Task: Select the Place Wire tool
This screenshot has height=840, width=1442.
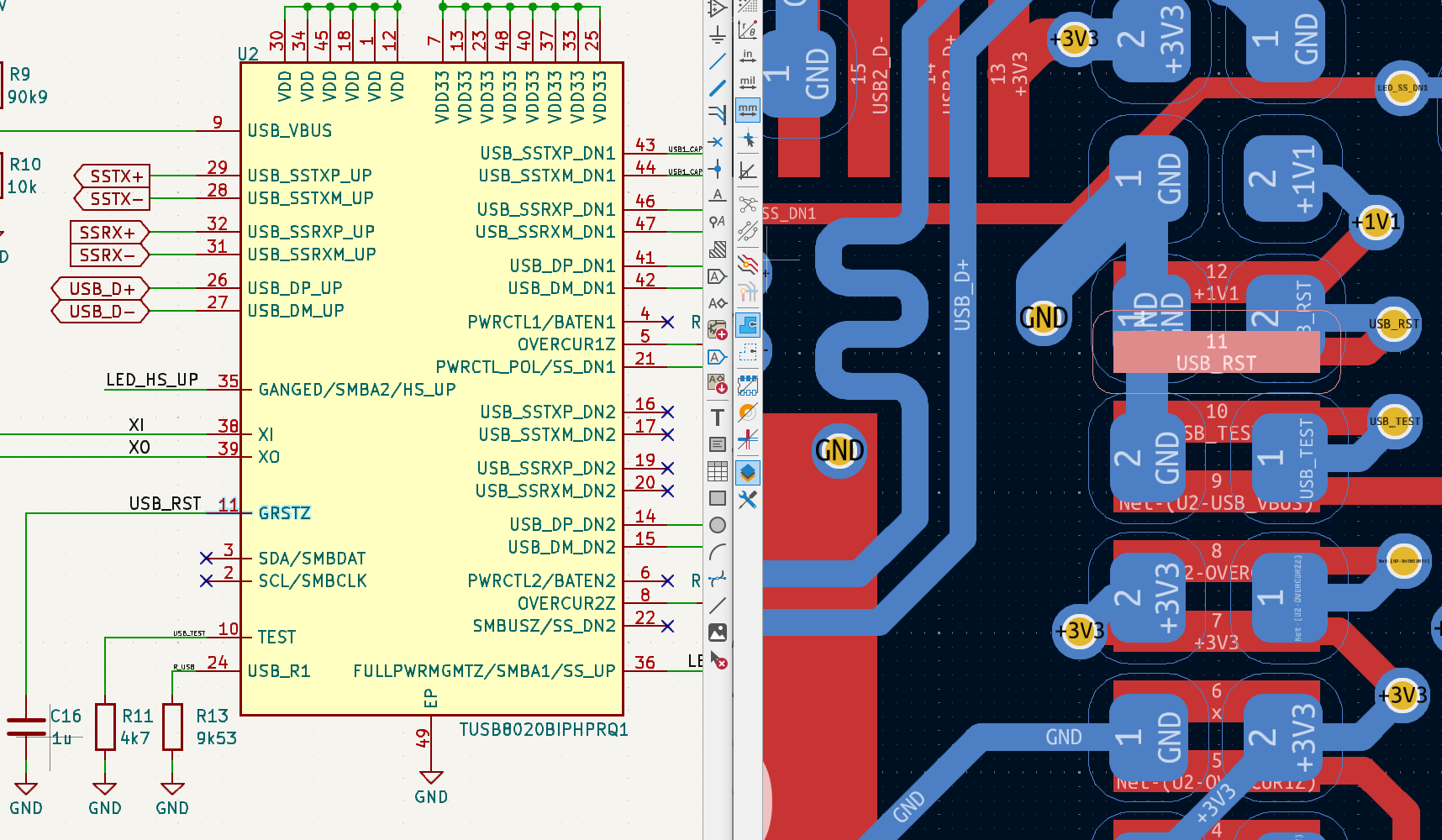Action: click(x=717, y=61)
